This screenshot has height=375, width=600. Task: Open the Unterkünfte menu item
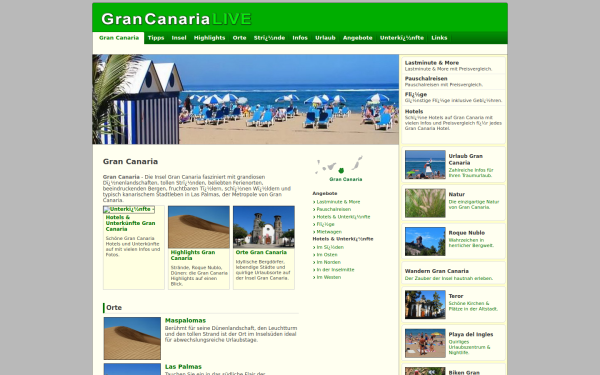[x=402, y=38]
